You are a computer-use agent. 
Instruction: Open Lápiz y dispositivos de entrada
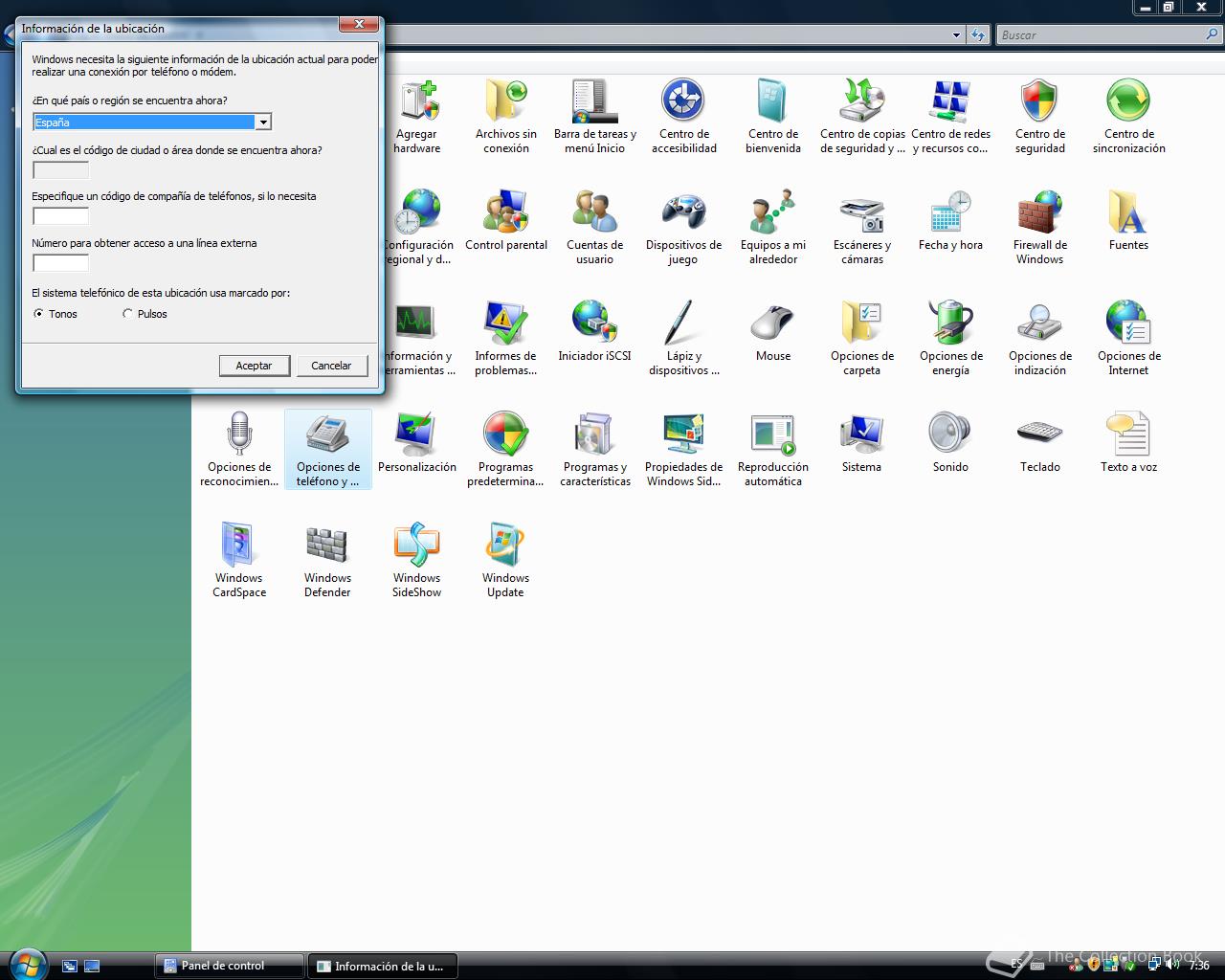pyautogui.click(x=683, y=339)
